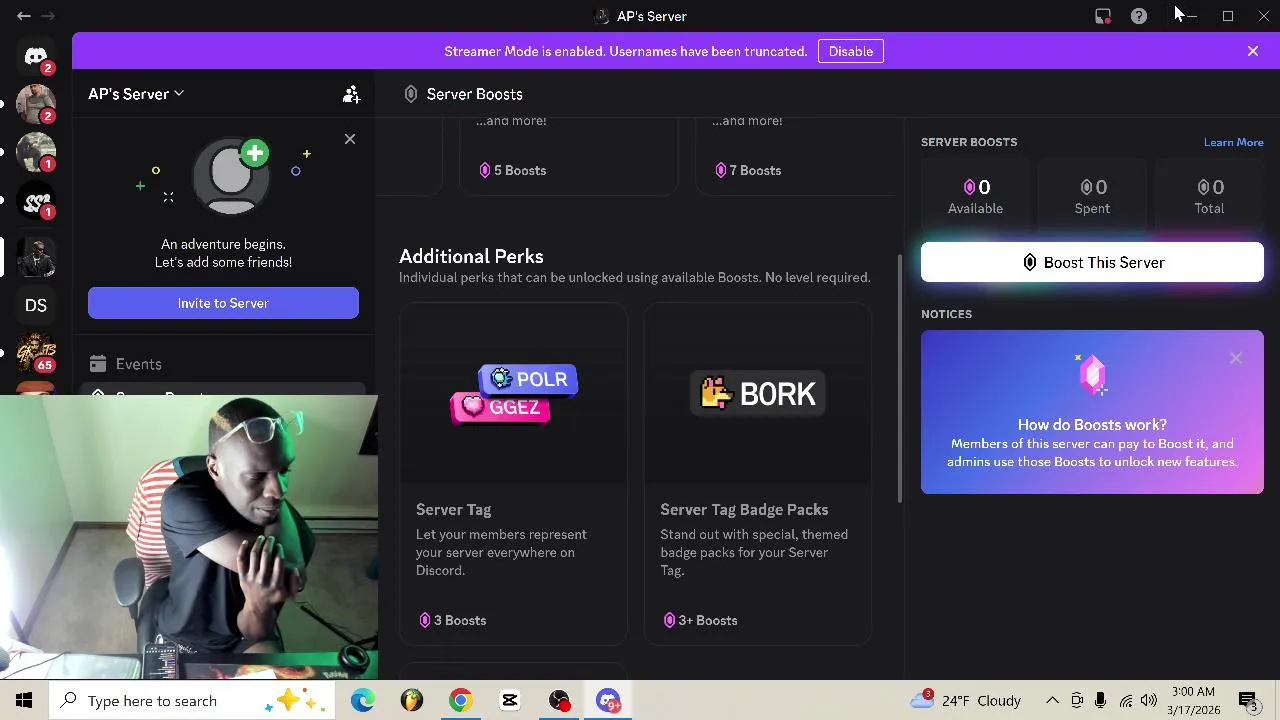Open the volume speaker tray icon
This screenshot has height=720, width=1280.
[x=1148, y=700]
